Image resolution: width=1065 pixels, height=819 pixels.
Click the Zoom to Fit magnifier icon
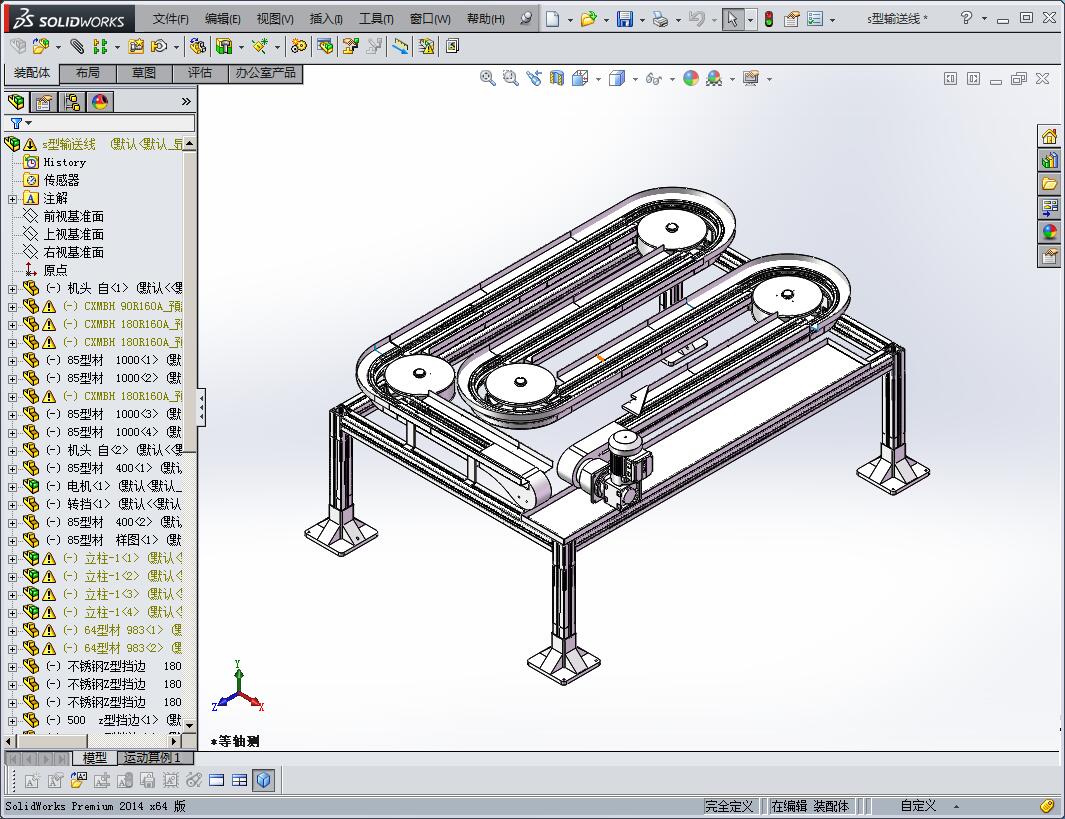(487, 78)
